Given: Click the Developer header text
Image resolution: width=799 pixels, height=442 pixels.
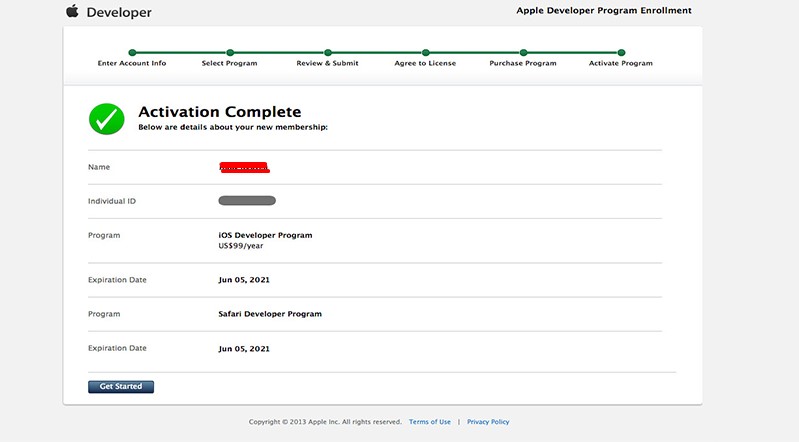Looking at the screenshot, I should (119, 12).
